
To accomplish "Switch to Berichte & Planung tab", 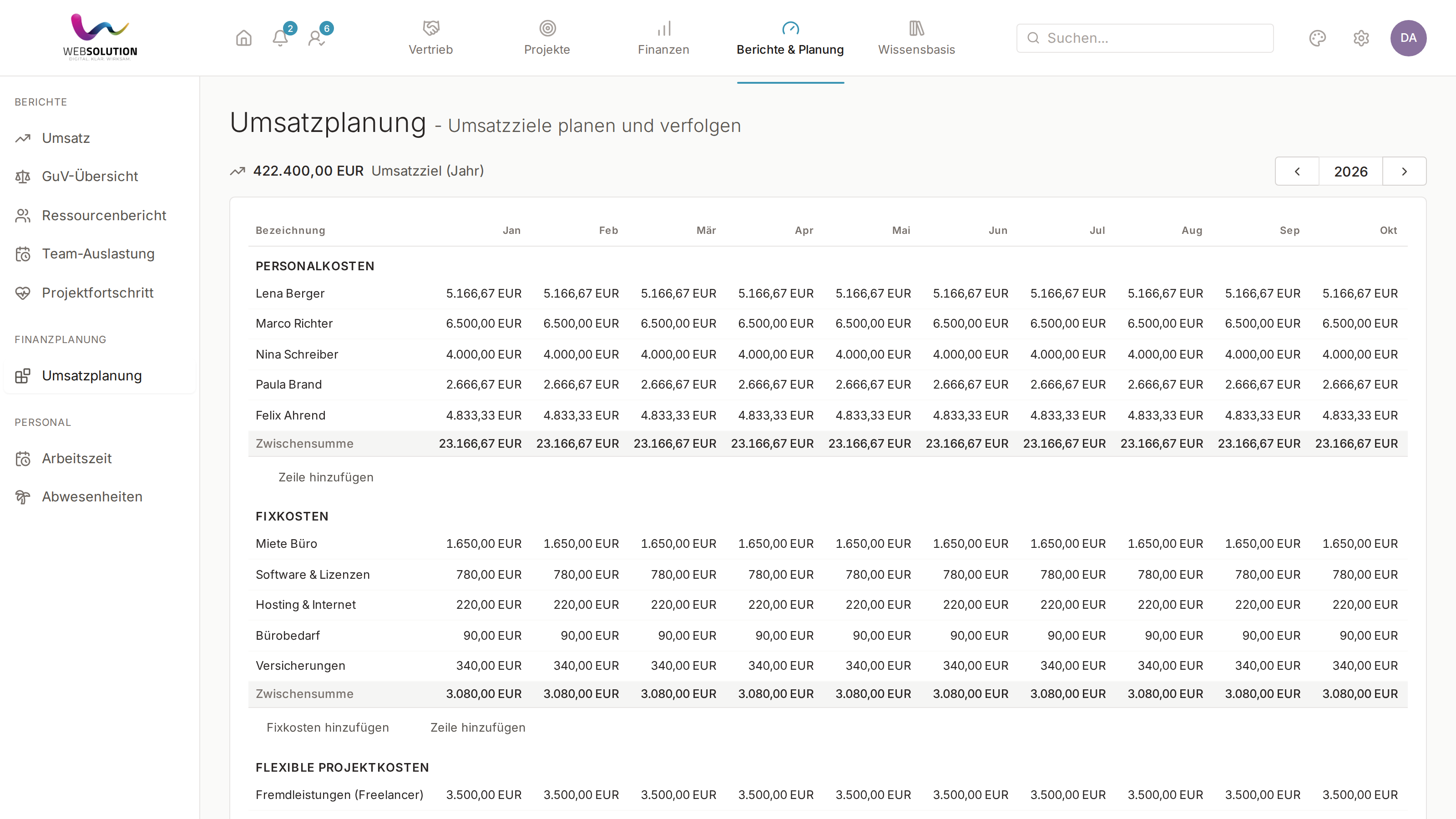I will click(x=790, y=38).
